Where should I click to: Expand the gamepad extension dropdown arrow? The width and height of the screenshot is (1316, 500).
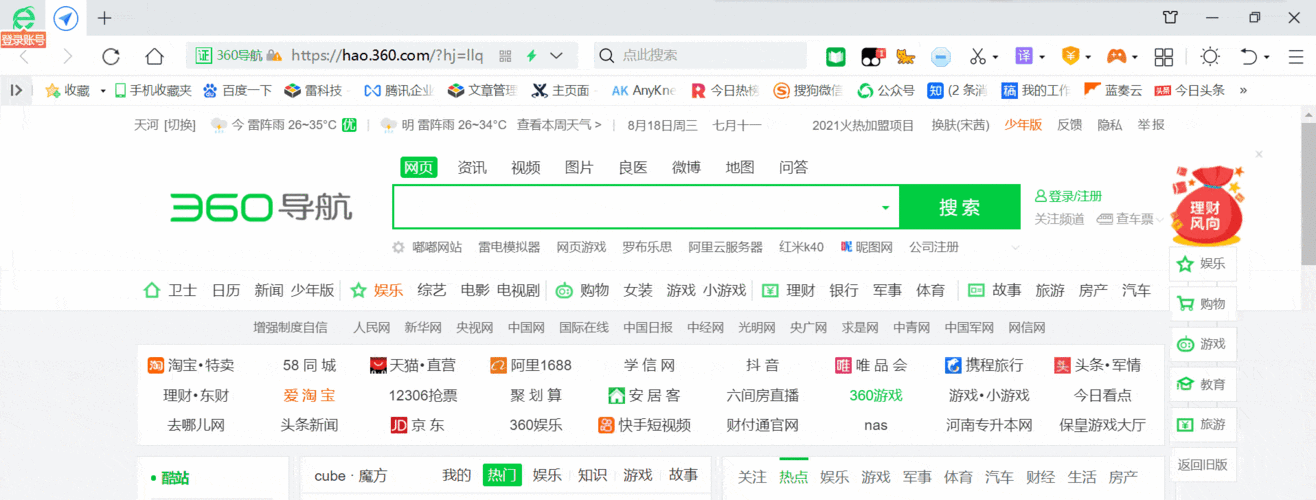coord(1135,57)
